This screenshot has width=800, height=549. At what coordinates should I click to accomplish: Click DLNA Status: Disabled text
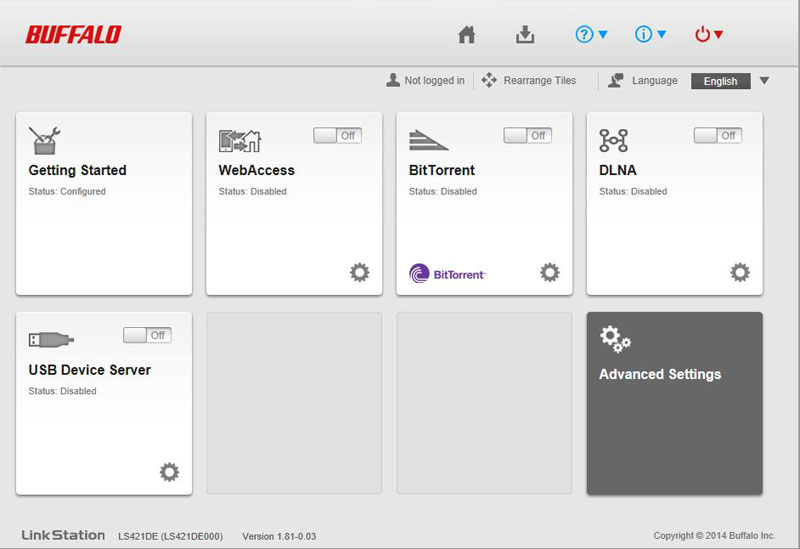633,191
